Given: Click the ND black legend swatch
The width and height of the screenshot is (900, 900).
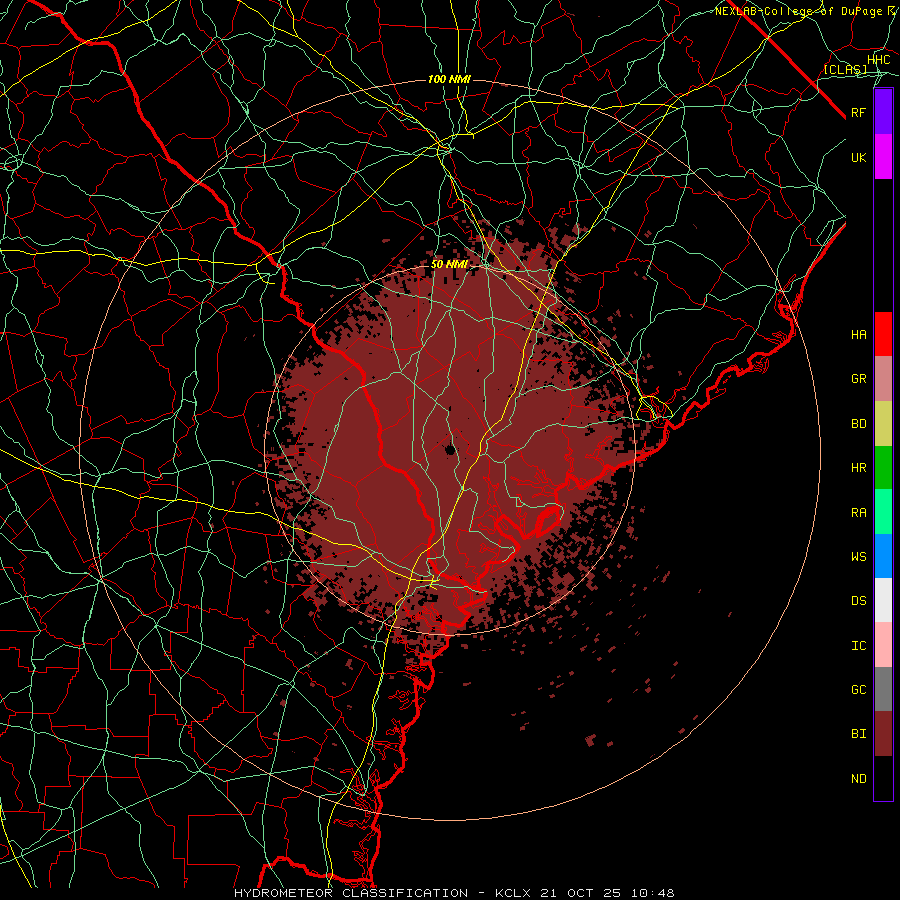Looking at the screenshot, I should pyautogui.click(x=883, y=778).
